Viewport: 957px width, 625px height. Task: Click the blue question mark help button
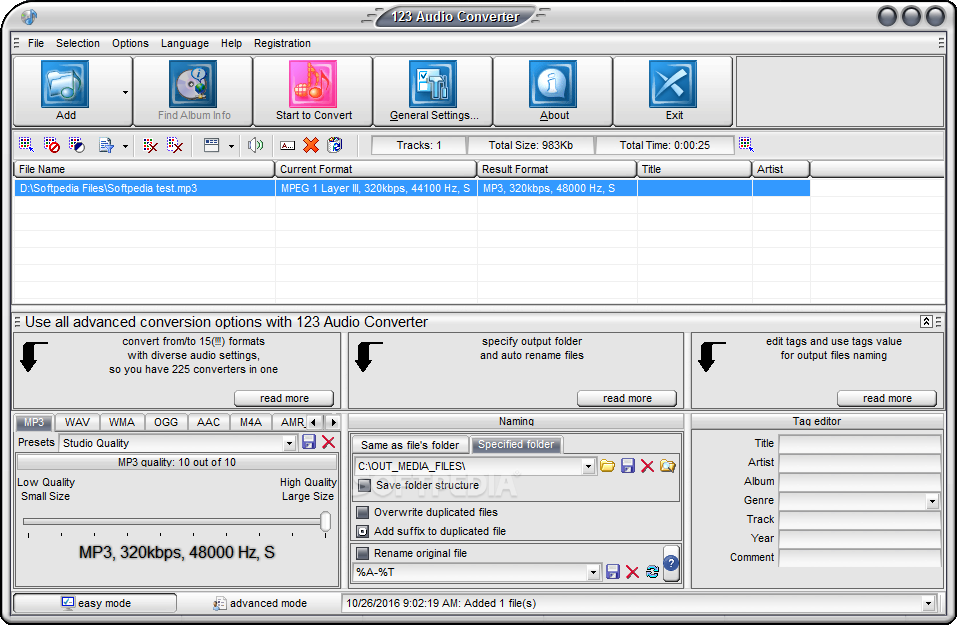click(671, 563)
